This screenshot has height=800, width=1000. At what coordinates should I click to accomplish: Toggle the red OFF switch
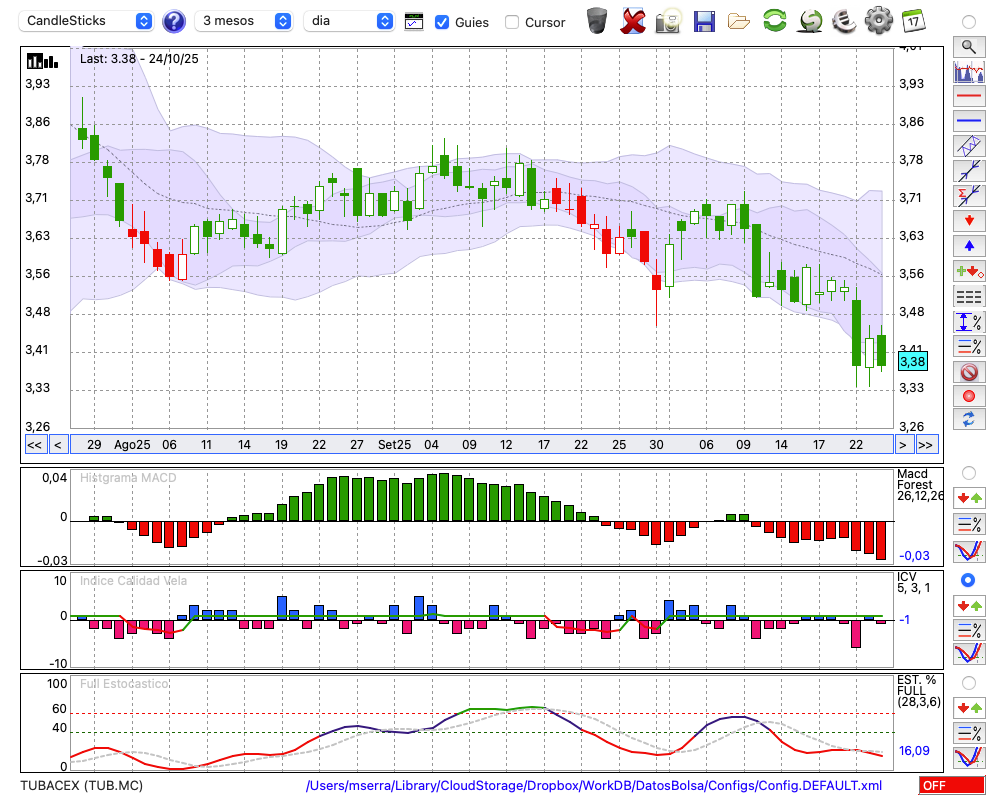[x=952, y=785]
